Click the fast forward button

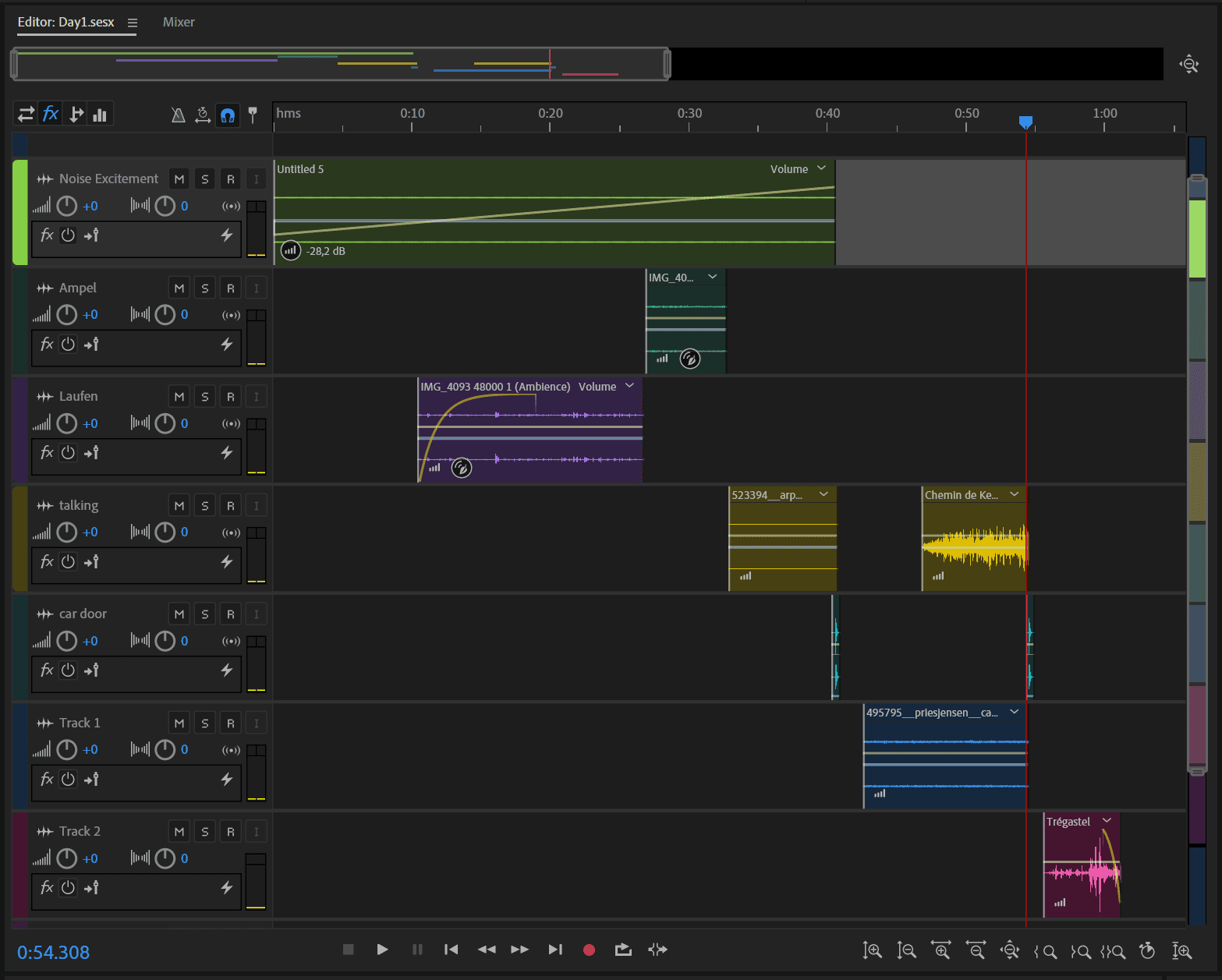coord(520,950)
